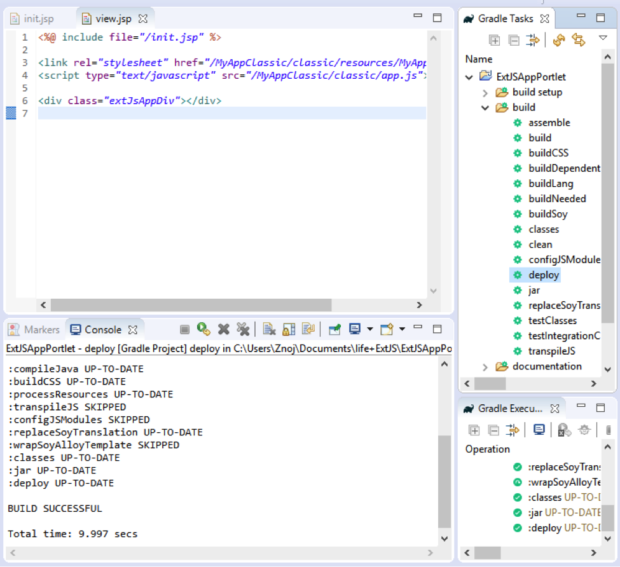Open the Markers tab

(x=34, y=330)
